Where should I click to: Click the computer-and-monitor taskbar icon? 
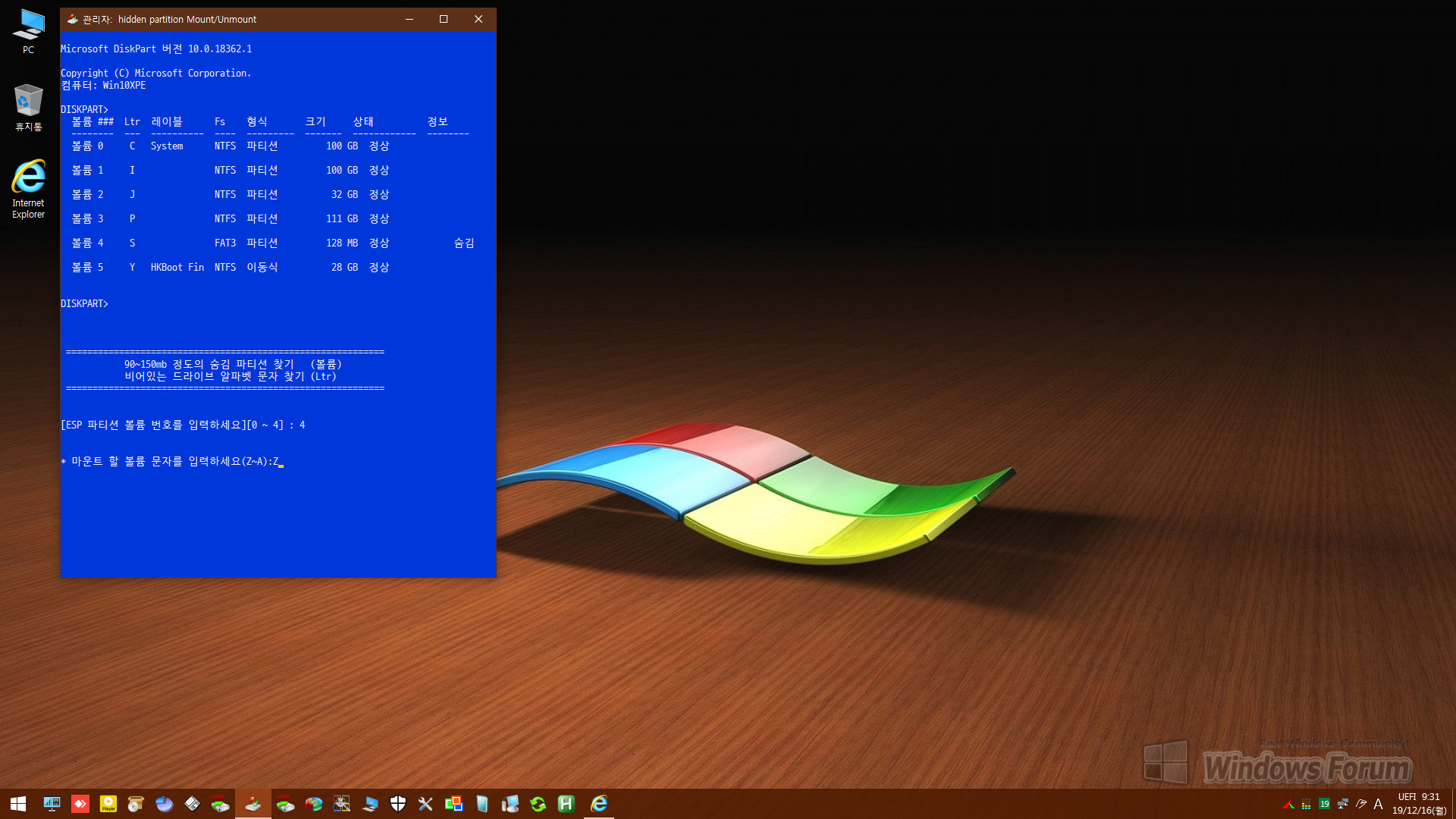510,804
